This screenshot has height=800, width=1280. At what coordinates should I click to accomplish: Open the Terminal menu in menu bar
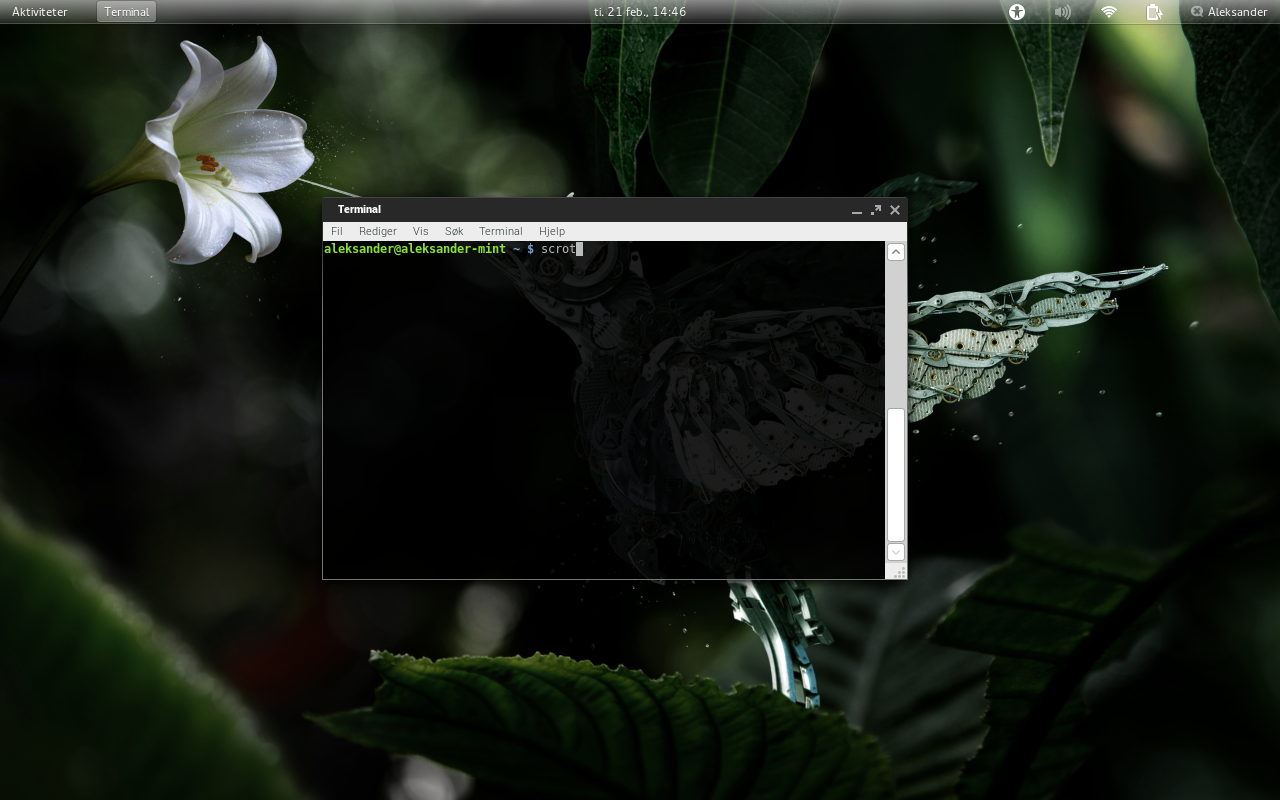point(501,231)
